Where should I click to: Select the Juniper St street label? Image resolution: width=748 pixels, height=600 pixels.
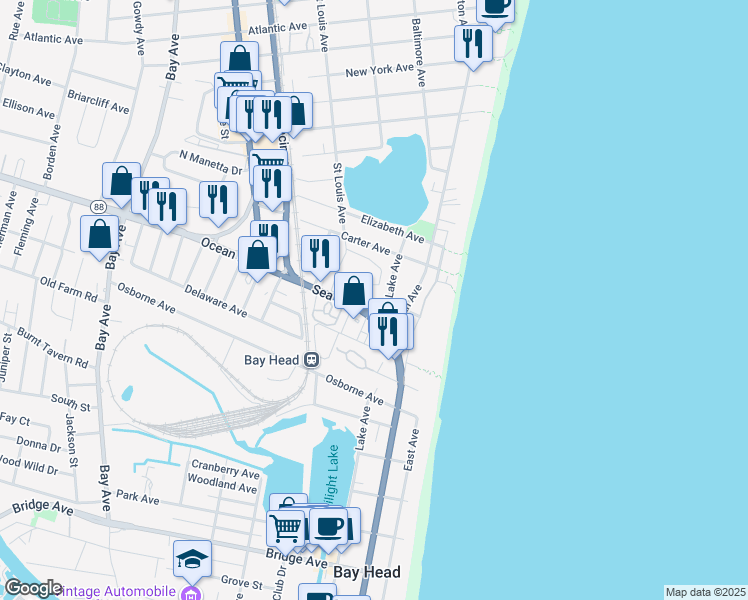[x=5, y=358]
